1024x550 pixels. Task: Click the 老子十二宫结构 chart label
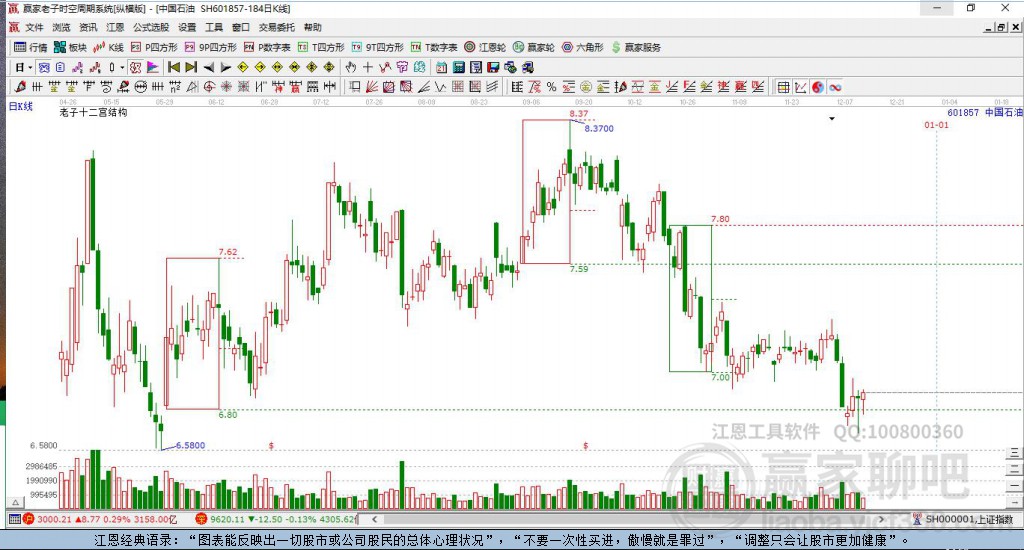[x=93, y=112]
